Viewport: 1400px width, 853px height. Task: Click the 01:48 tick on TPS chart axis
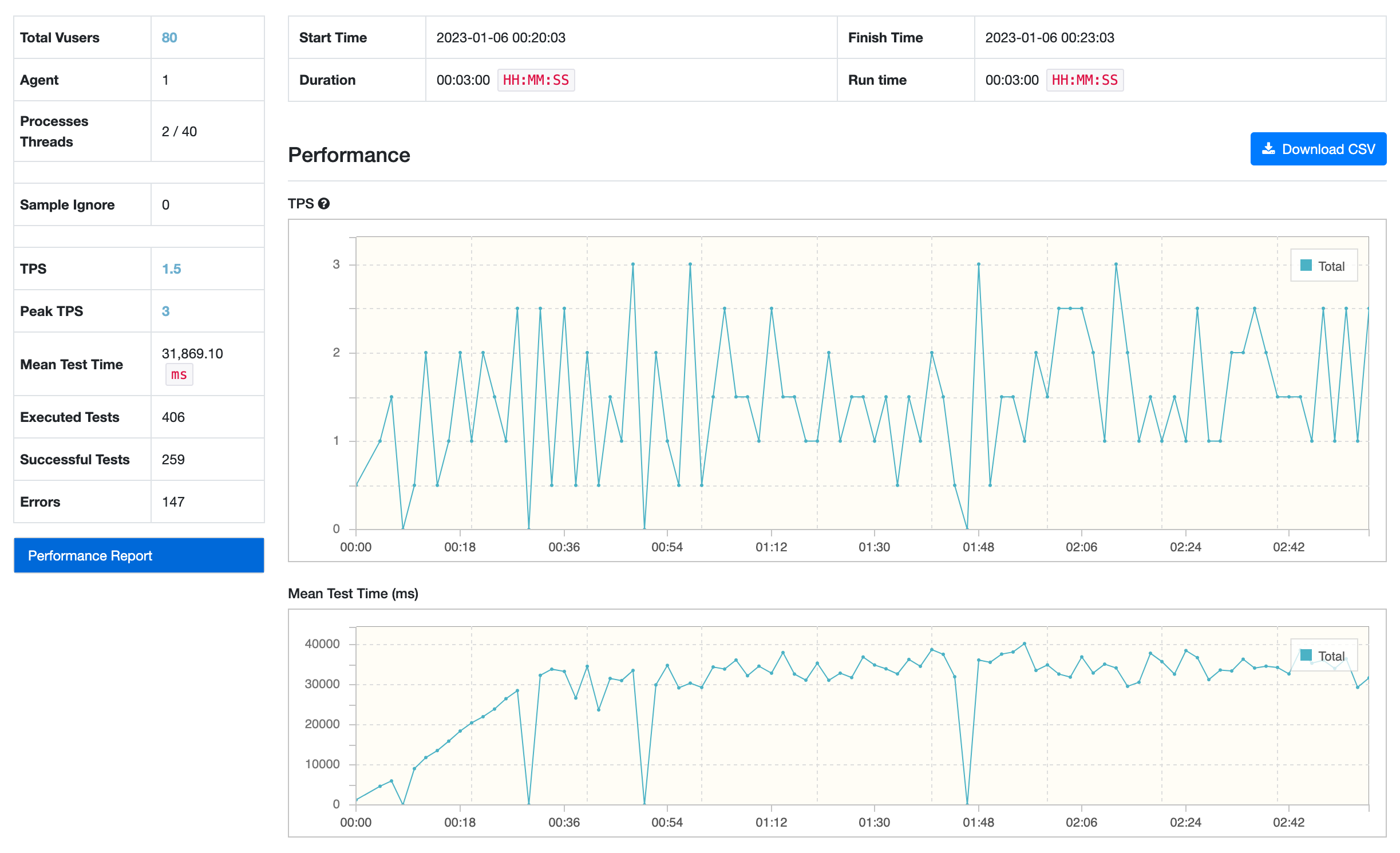tap(978, 547)
